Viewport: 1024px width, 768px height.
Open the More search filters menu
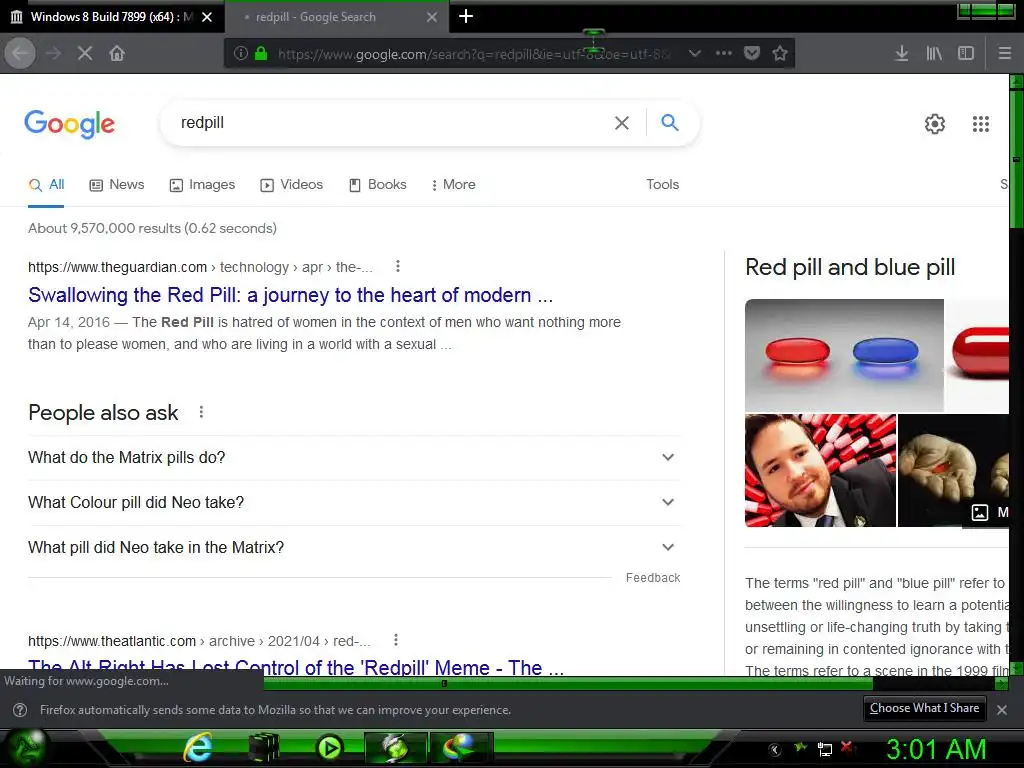(453, 185)
